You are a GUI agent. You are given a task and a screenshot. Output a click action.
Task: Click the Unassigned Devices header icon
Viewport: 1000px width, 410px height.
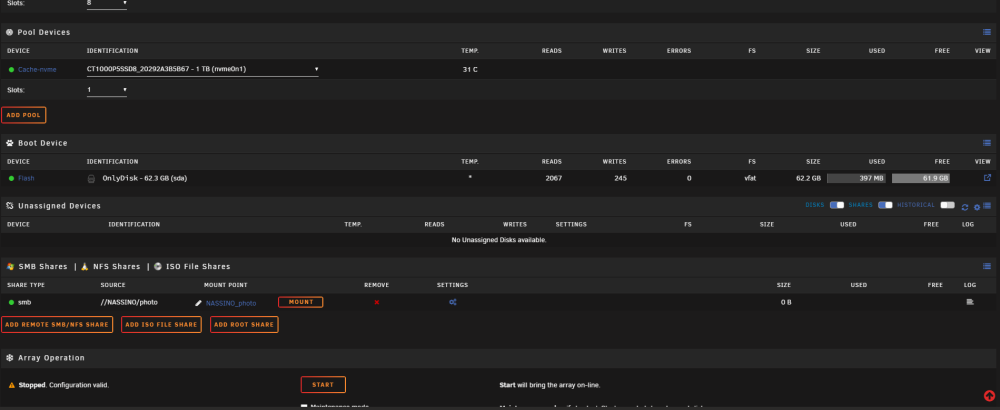(x=9, y=206)
